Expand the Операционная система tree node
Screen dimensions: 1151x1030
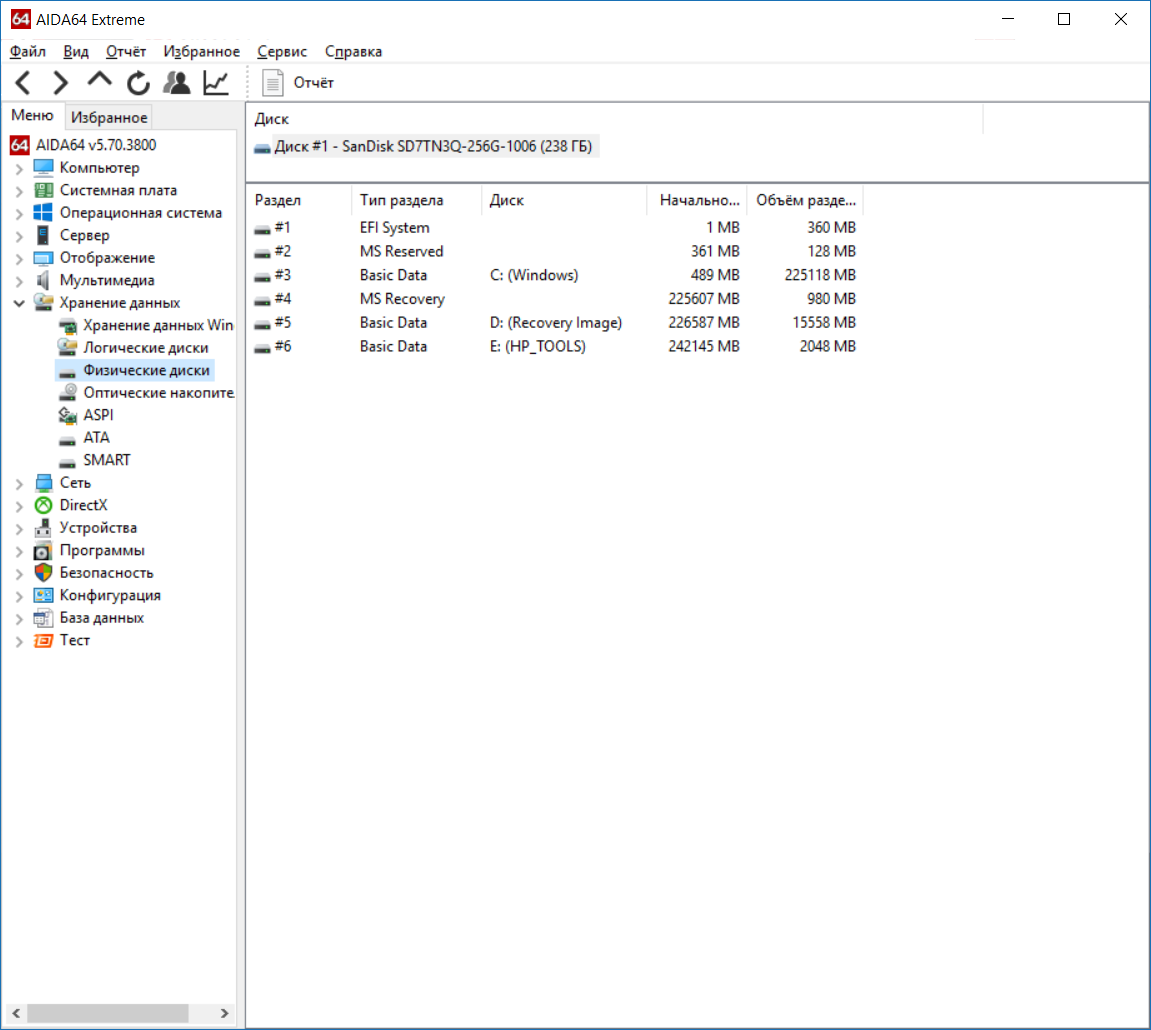pos(19,213)
